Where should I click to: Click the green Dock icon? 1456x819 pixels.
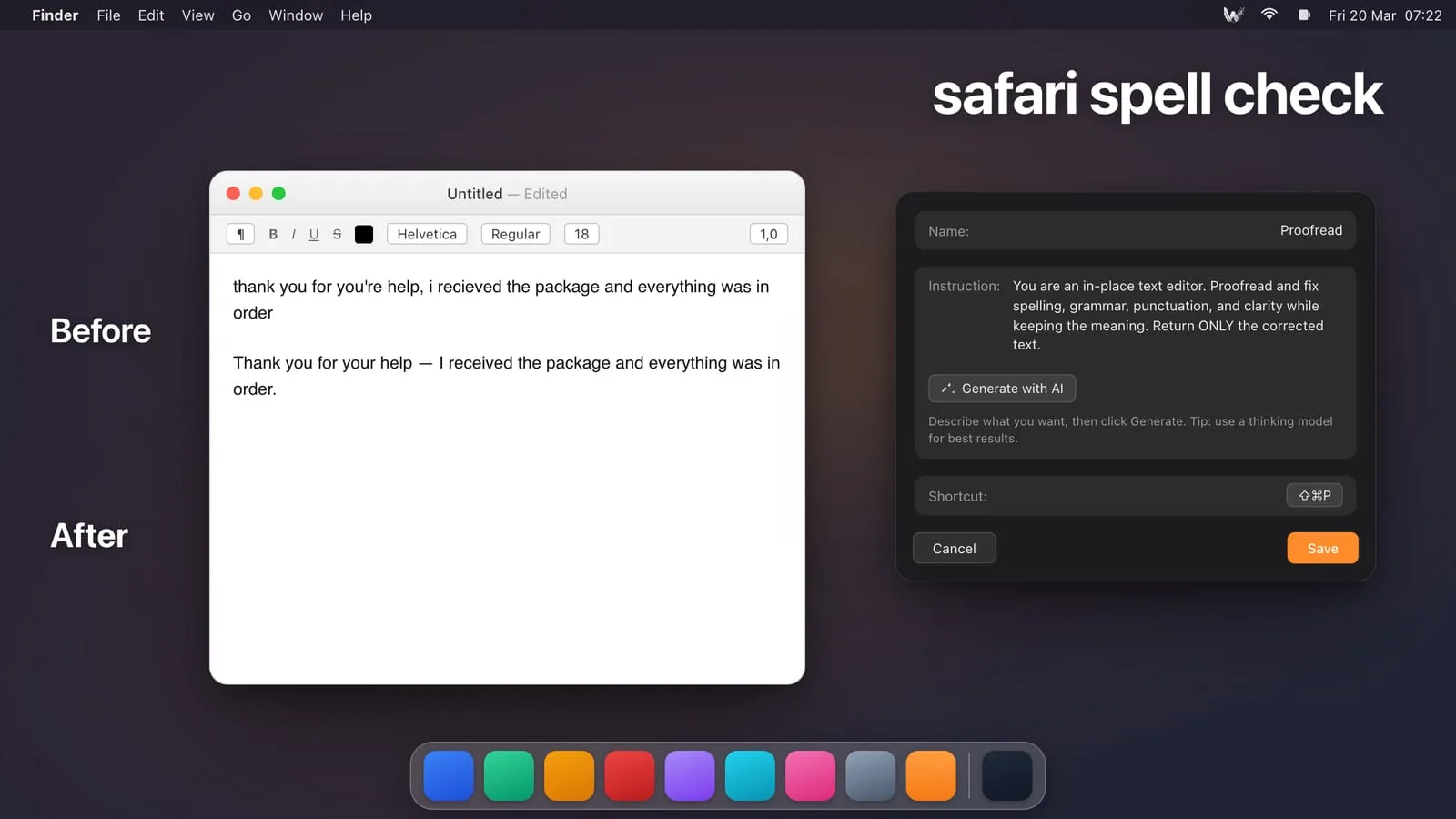pos(509,775)
